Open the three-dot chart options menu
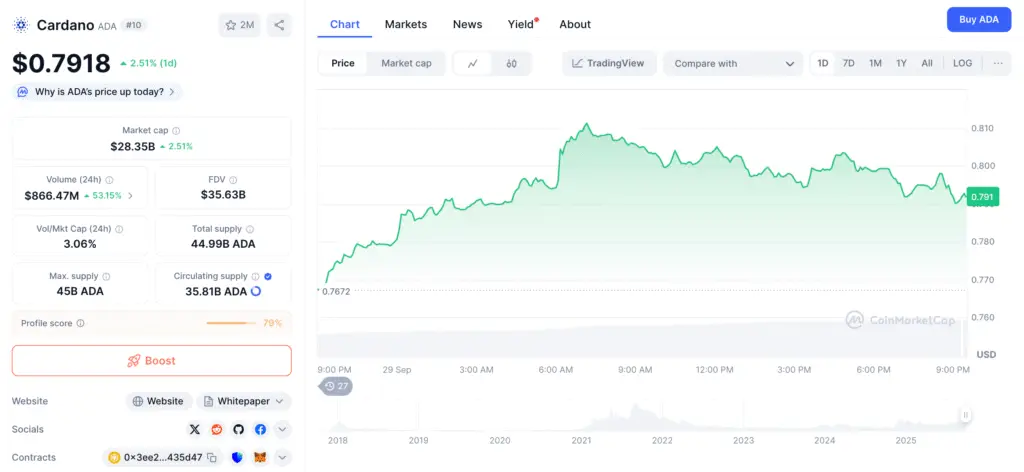Viewport: 1024px width, 472px height. (998, 63)
